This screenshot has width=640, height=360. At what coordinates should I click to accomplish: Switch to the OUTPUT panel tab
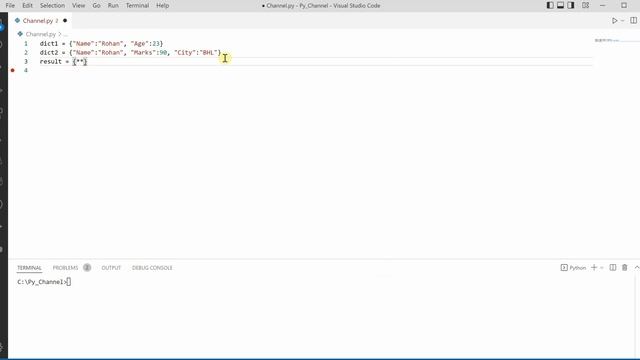tap(111, 268)
